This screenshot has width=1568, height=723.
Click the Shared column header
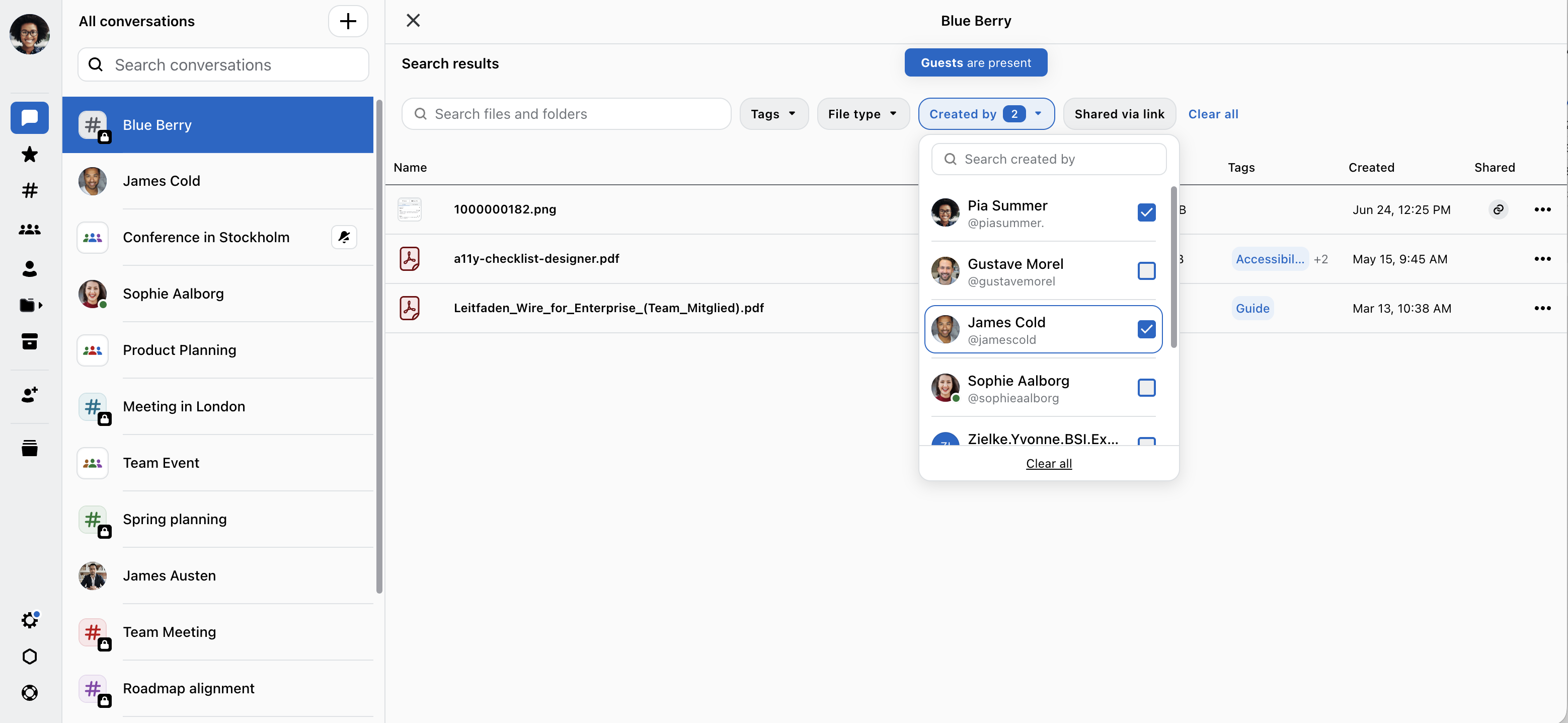(x=1495, y=168)
